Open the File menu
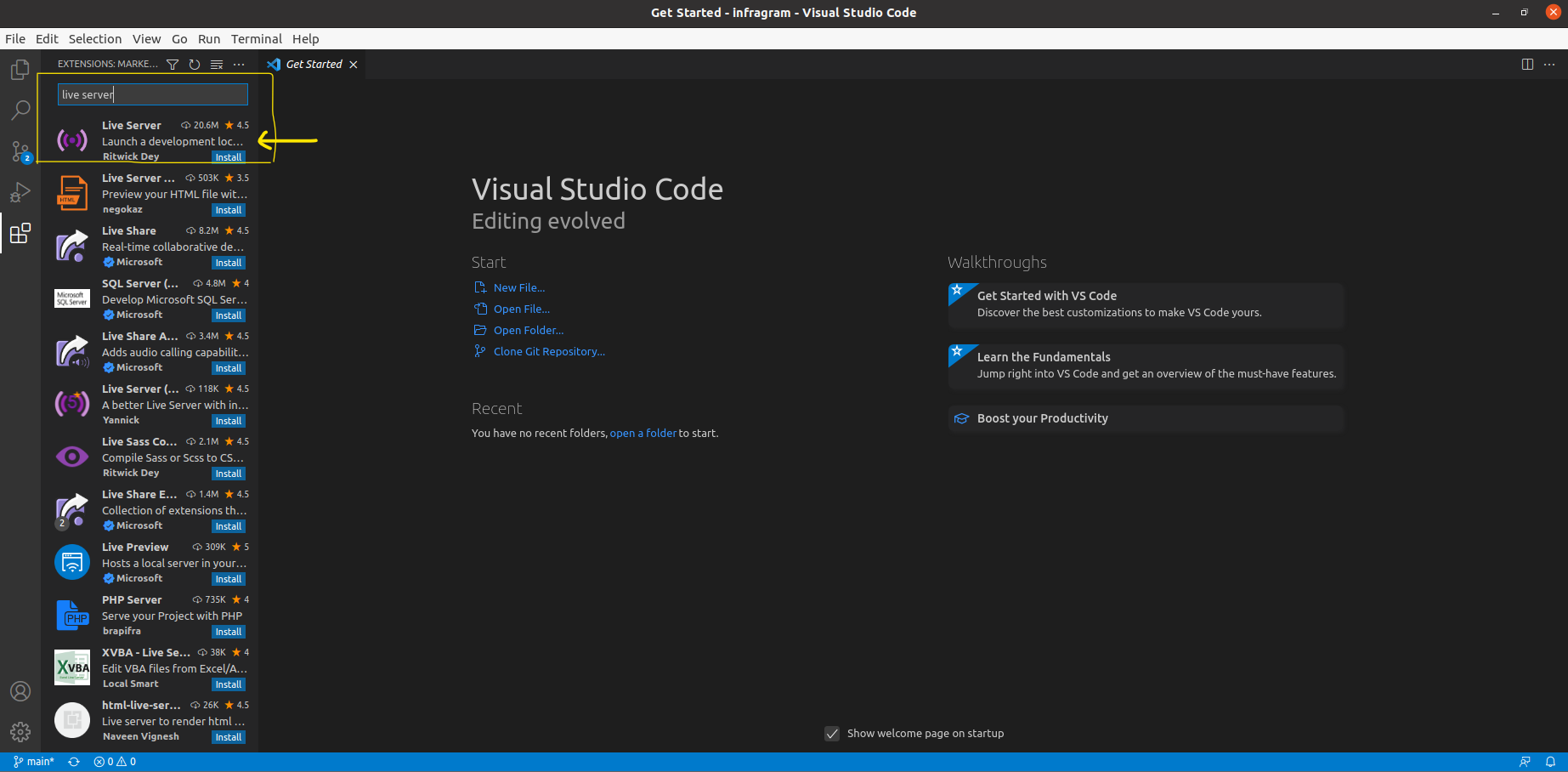The width and height of the screenshot is (1568, 772). (x=15, y=39)
